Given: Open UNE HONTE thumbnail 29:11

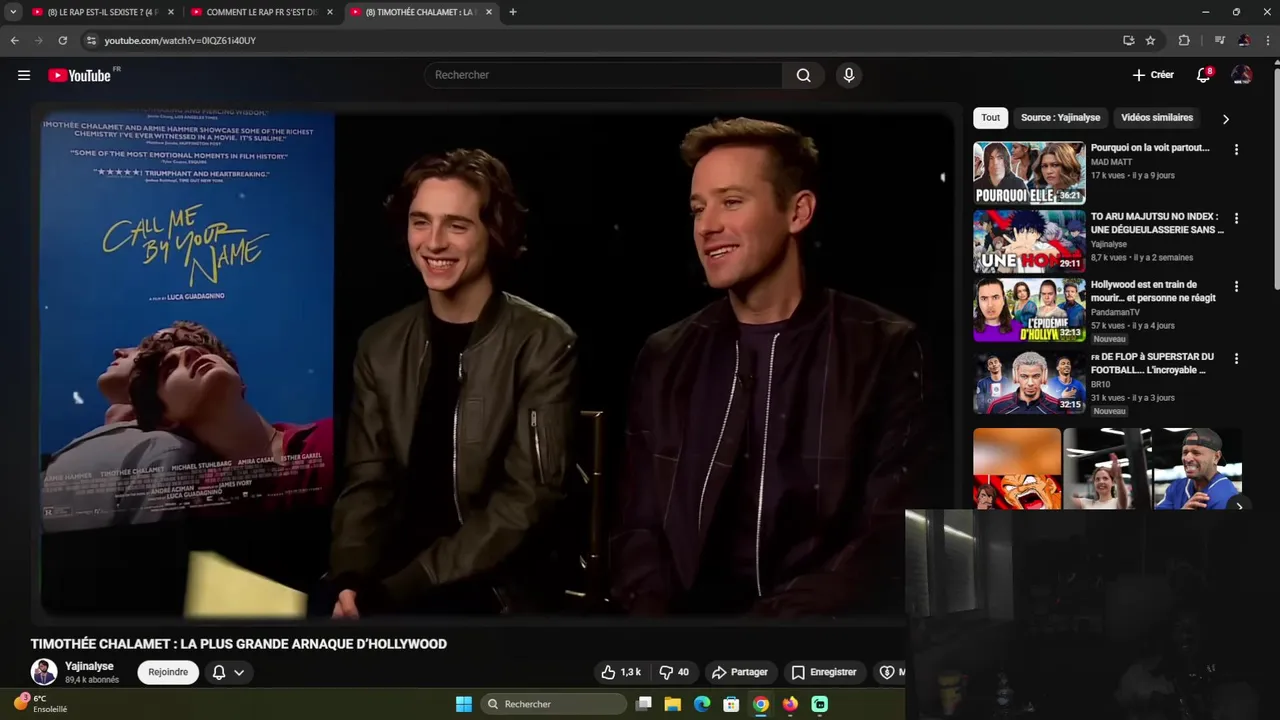Looking at the screenshot, I should [x=1029, y=241].
